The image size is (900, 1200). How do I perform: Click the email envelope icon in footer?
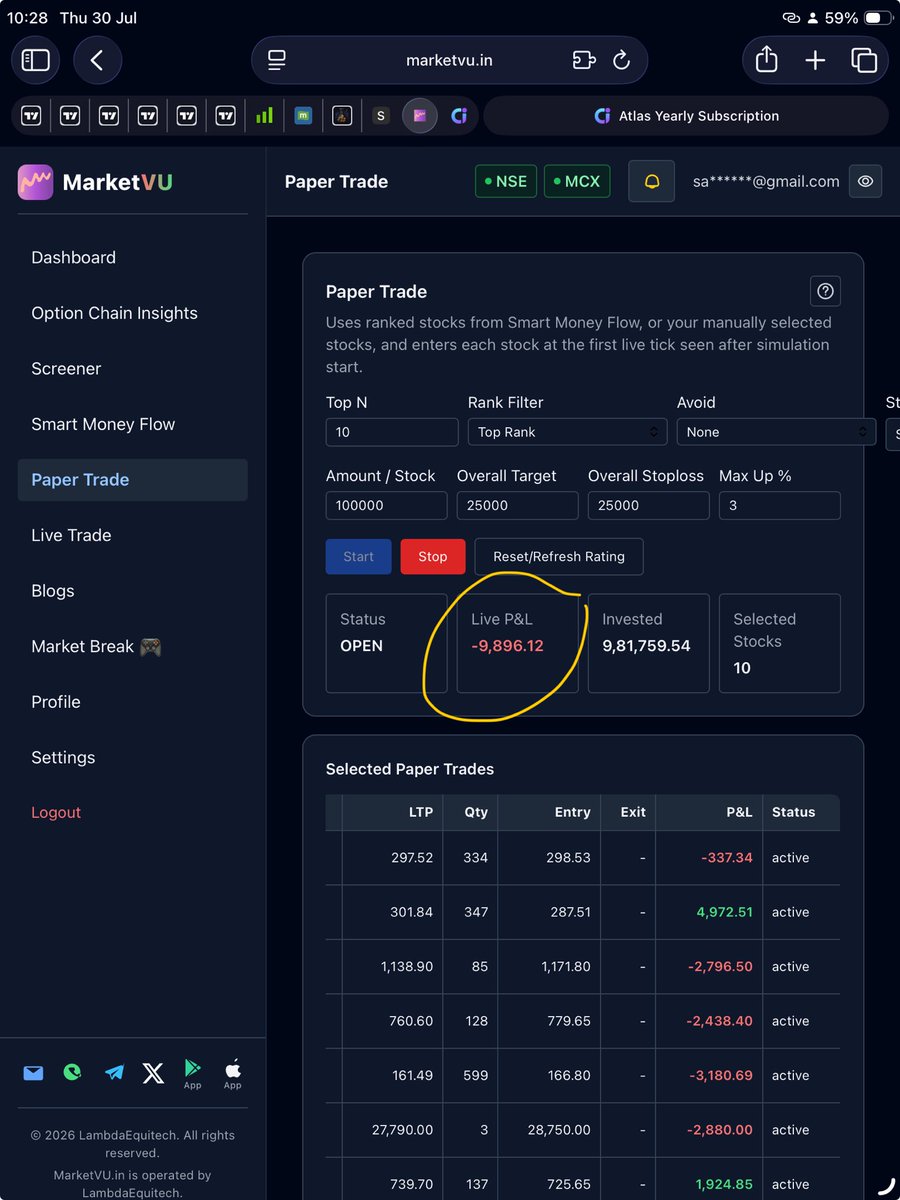click(33, 1073)
